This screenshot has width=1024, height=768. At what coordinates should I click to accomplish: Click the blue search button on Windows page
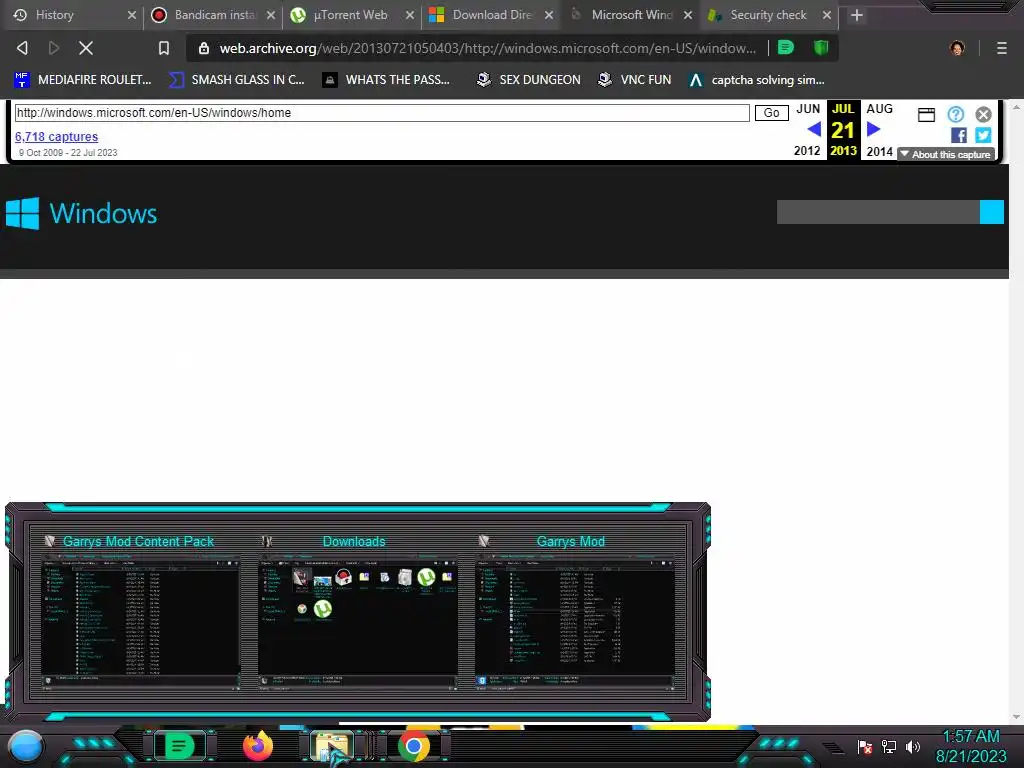point(991,212)
